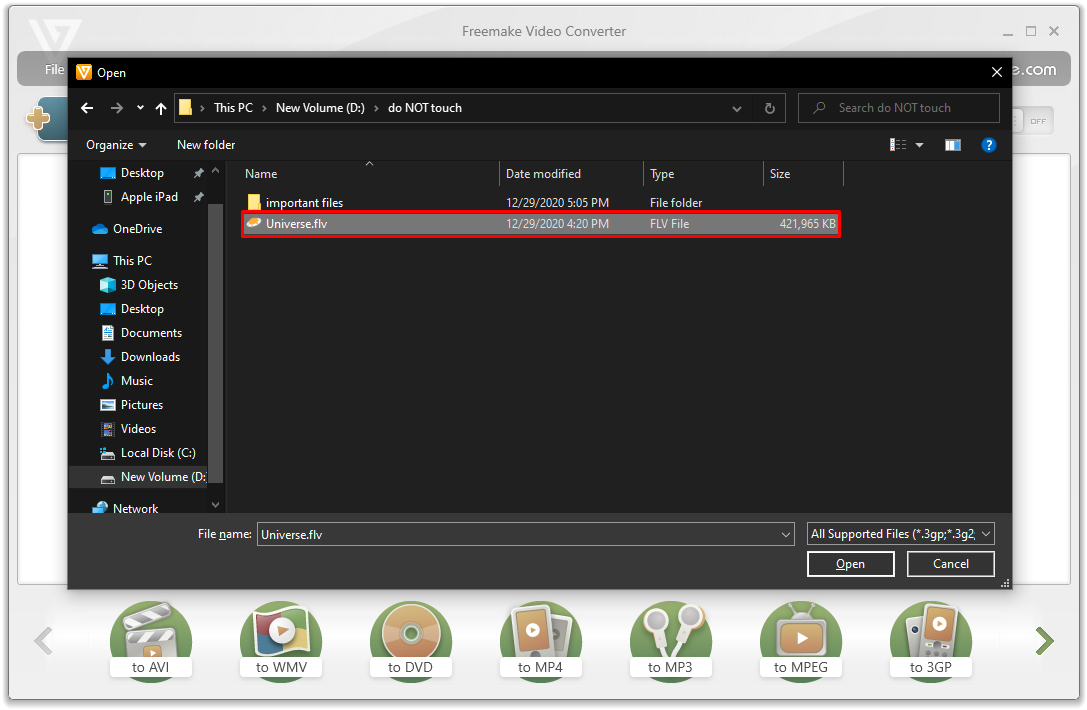Sort by Size column header
Viewport: 1087px width, 710px height.
(x=803, y=174)
